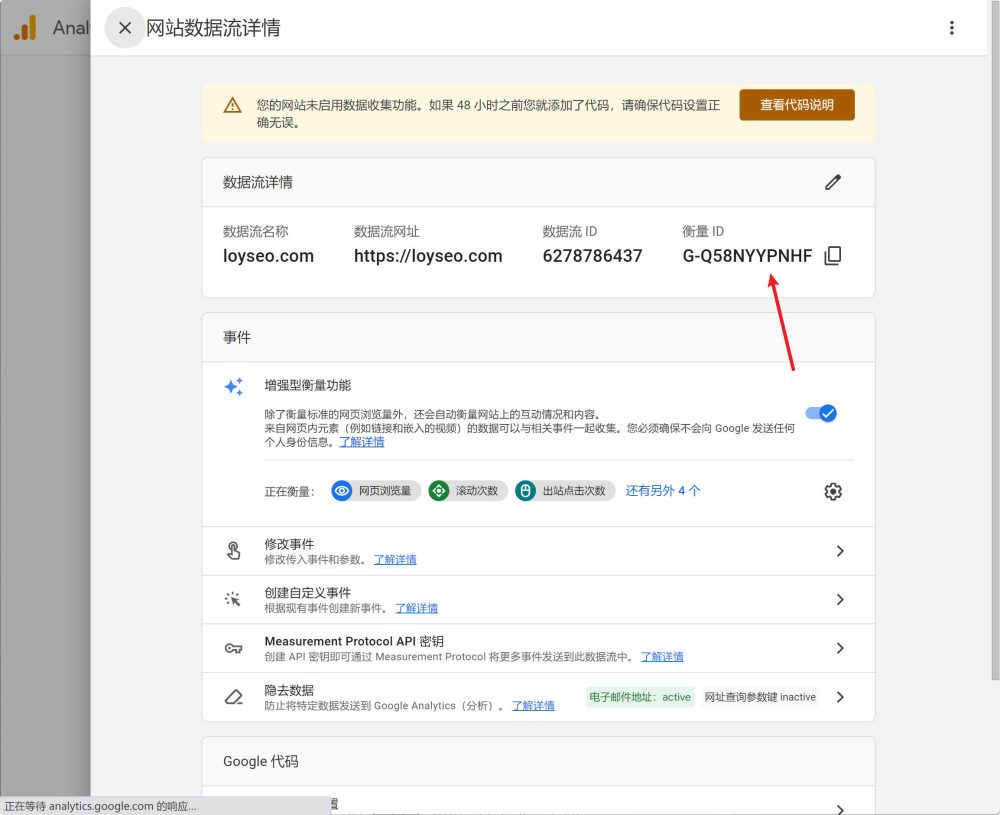This screenshot has width=1000, height=815.
Task: Expand first row chevron under Google 代码
Action: pyautogui.click(x=840, y=809)
